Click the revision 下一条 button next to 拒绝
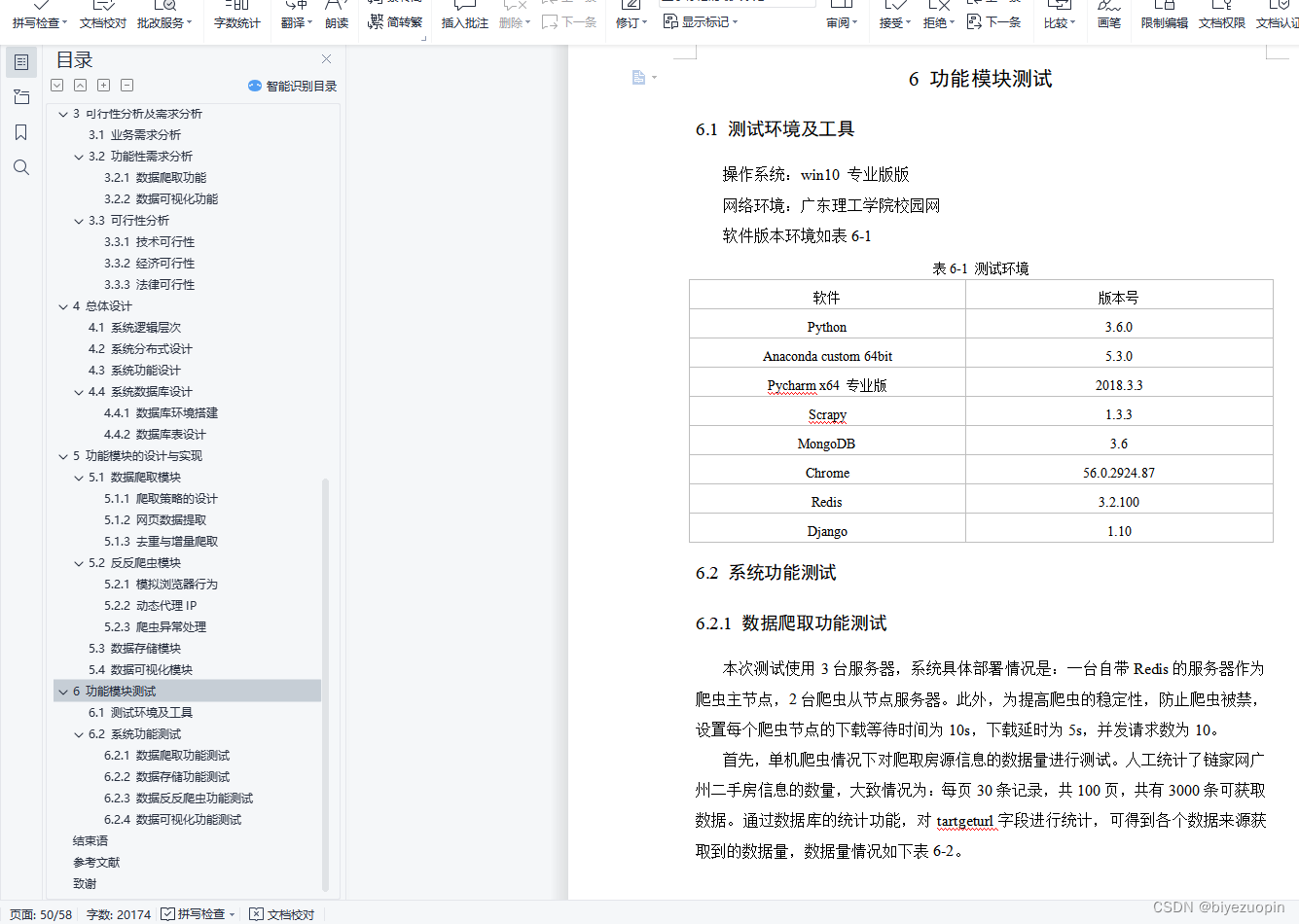The image size is (1299, 924). 993,21
